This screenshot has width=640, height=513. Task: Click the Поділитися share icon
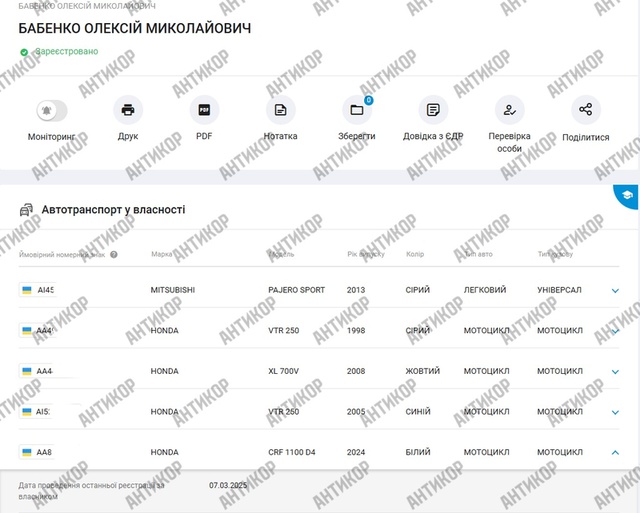(x=586, y=109)
